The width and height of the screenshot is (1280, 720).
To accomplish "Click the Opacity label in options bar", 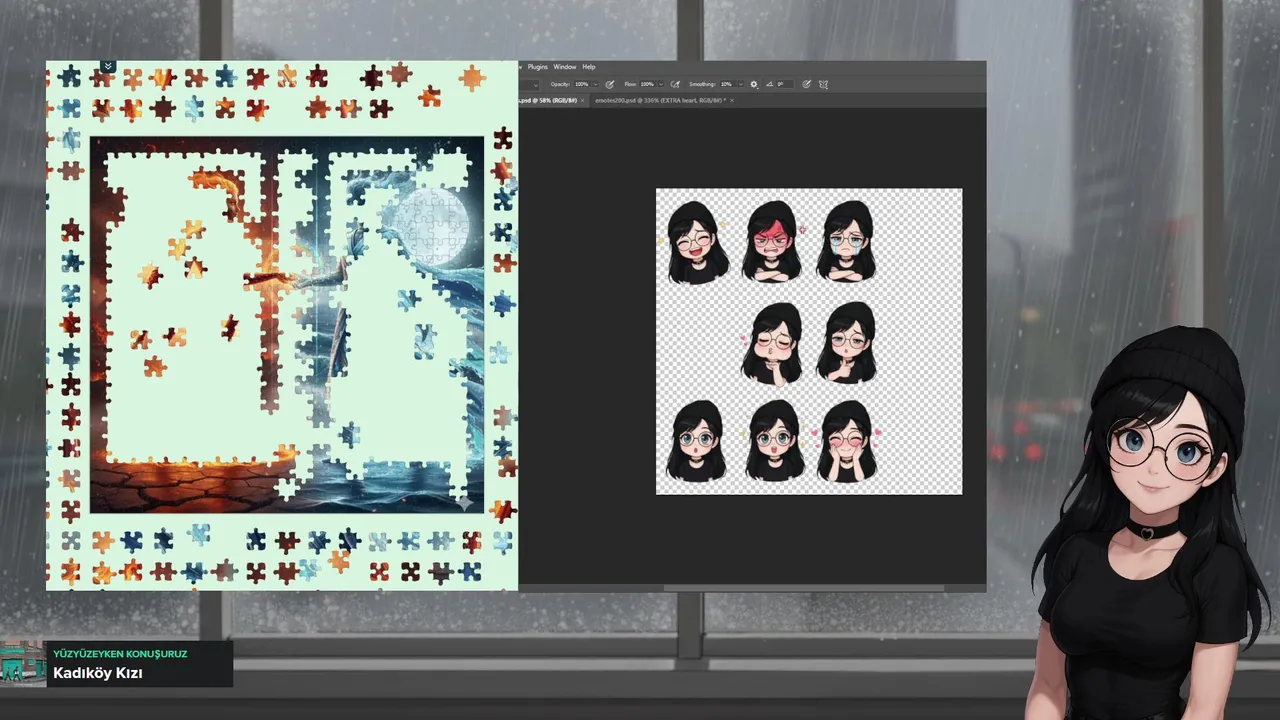I will pyautogui.click(x=560, y=84).
